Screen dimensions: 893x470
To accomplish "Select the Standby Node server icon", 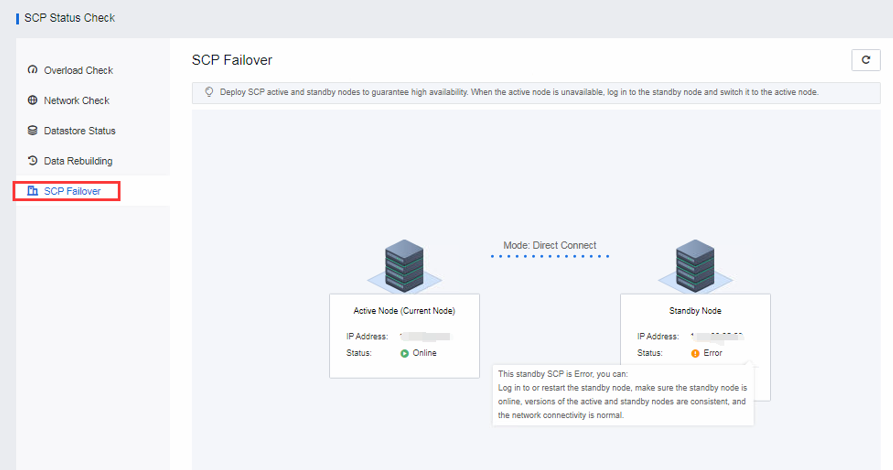I will (695, 265).
